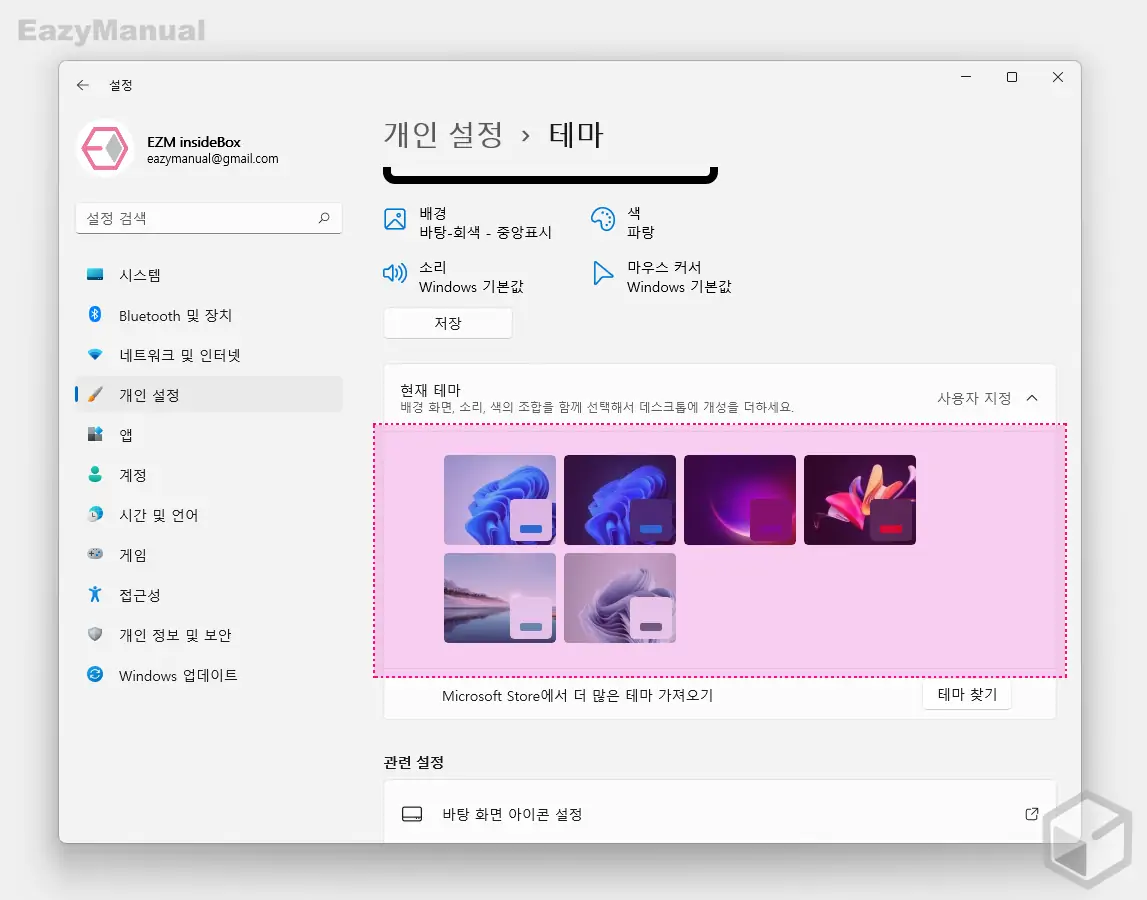This screenshot has width=1147, height=900.
Task: Open 개인 정보 및 보안 settings
Action: [208, 634]
